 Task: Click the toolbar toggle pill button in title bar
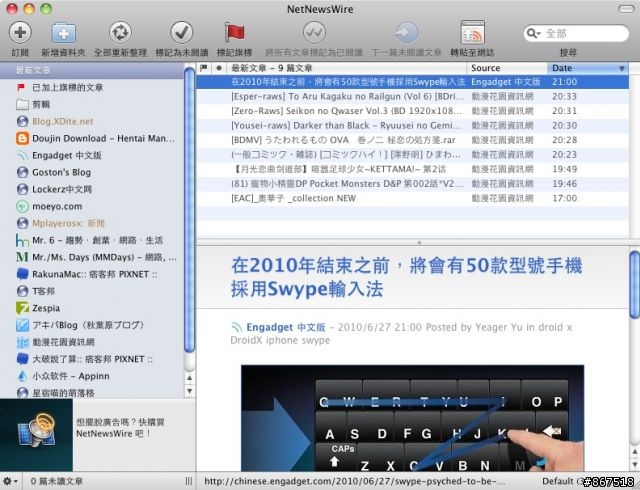click(x=626, y=9)
